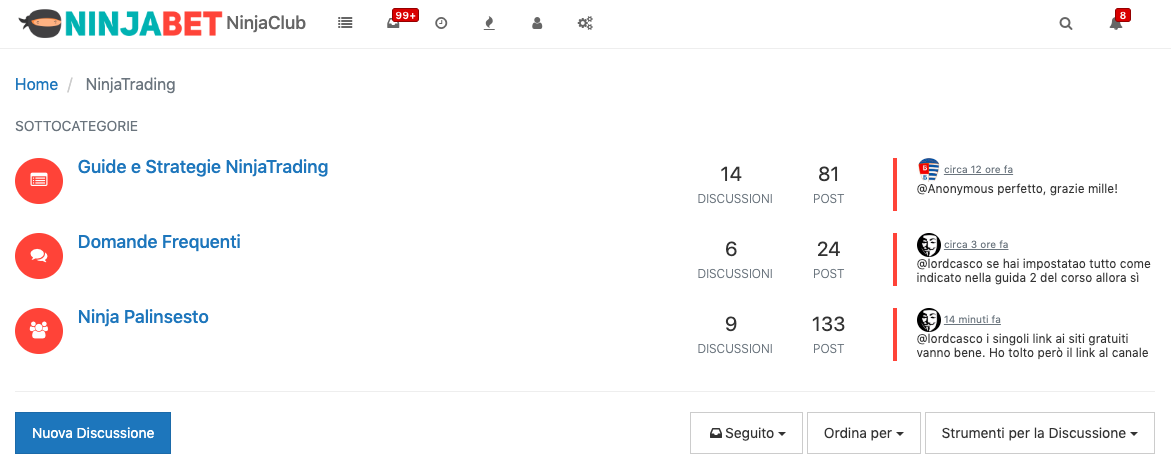Open the categories list icon in navbar
This screenshot has width=1171, height=466.
click(x=344, y=23)
